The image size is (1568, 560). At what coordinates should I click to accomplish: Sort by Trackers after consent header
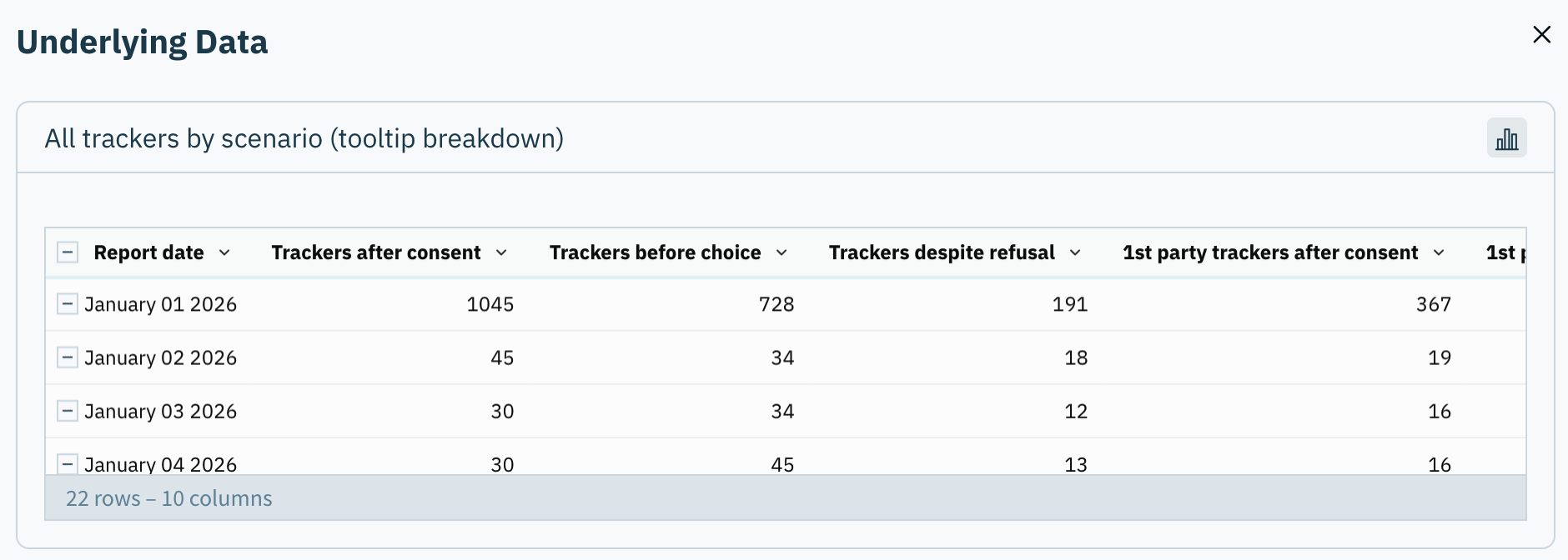click(376, 252)
